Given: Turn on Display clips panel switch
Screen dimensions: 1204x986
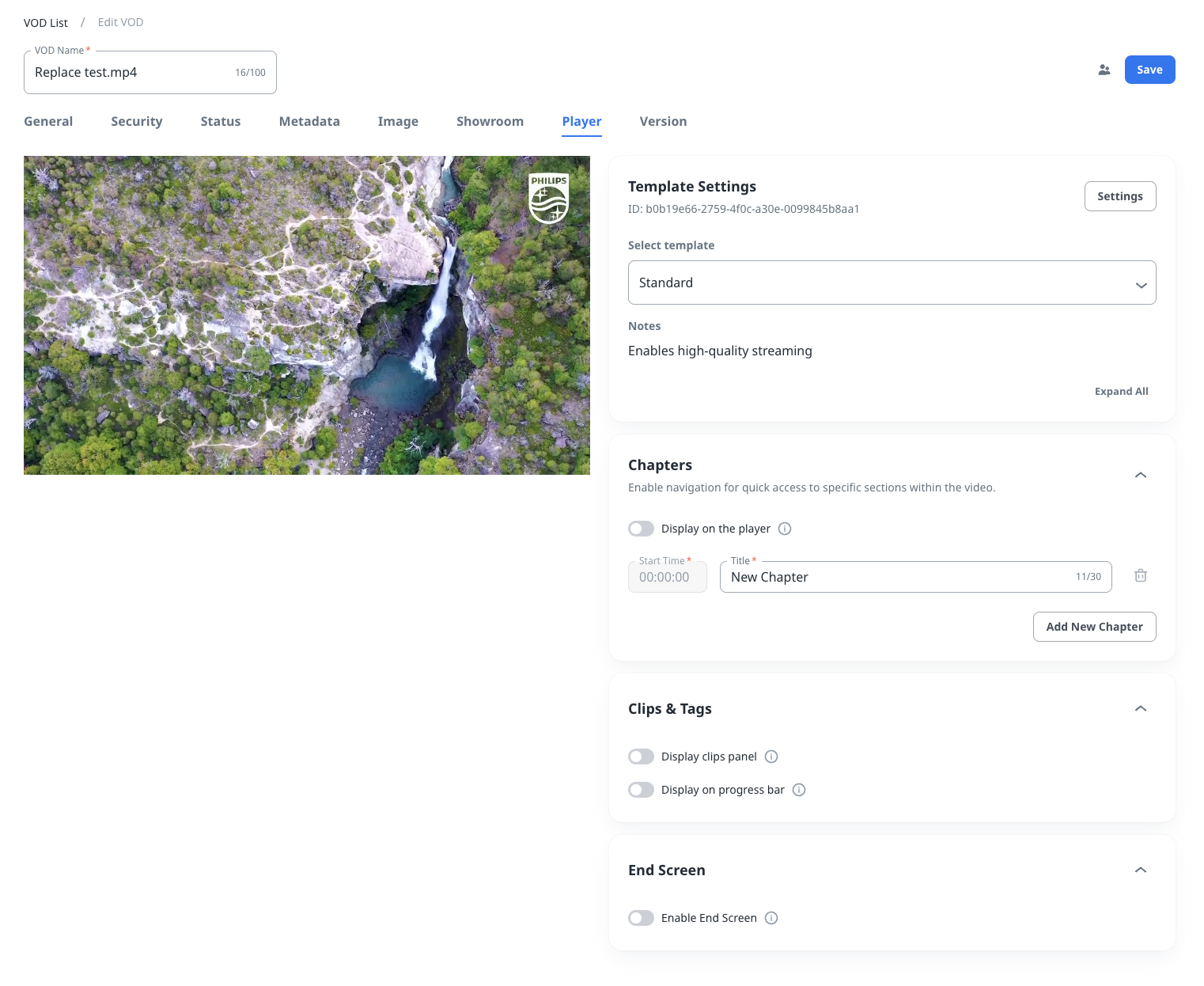Looking at the screenshot, I should click(x=641, y=757).
